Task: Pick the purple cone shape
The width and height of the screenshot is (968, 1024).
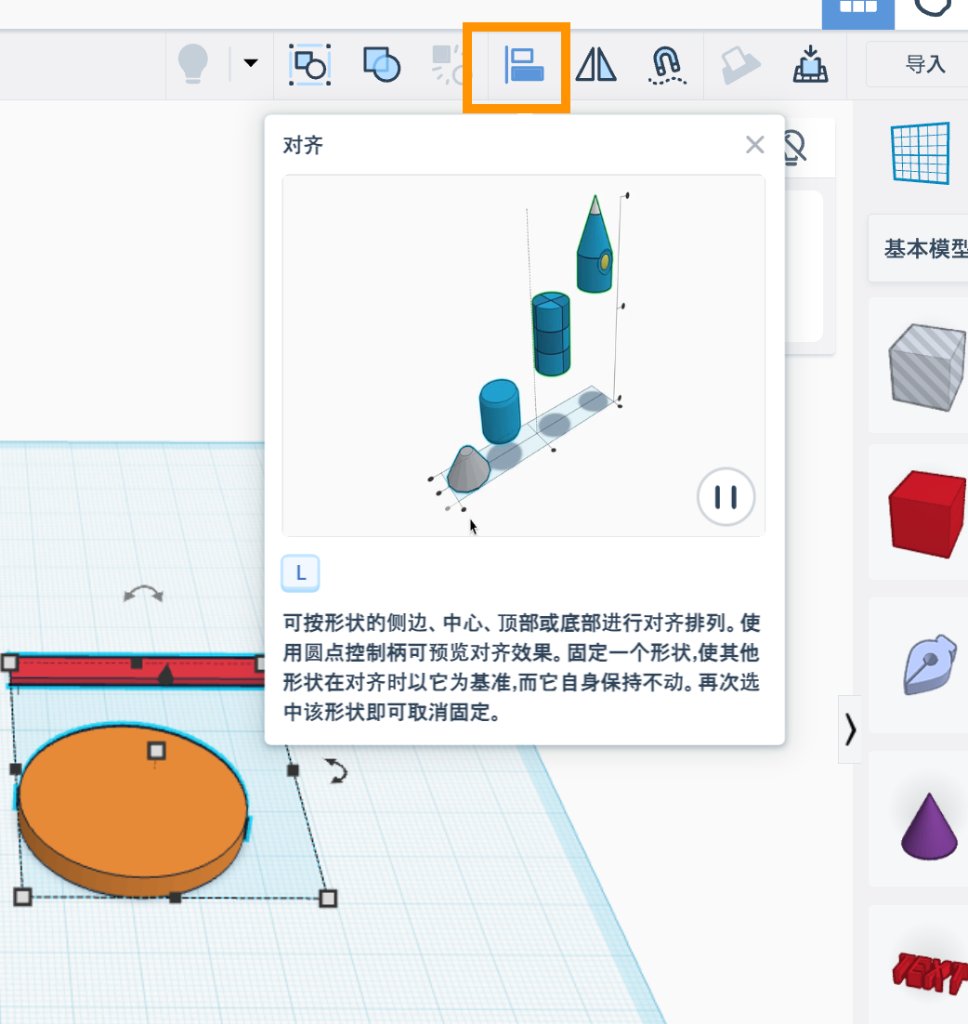Action: [x=929, y=825]
